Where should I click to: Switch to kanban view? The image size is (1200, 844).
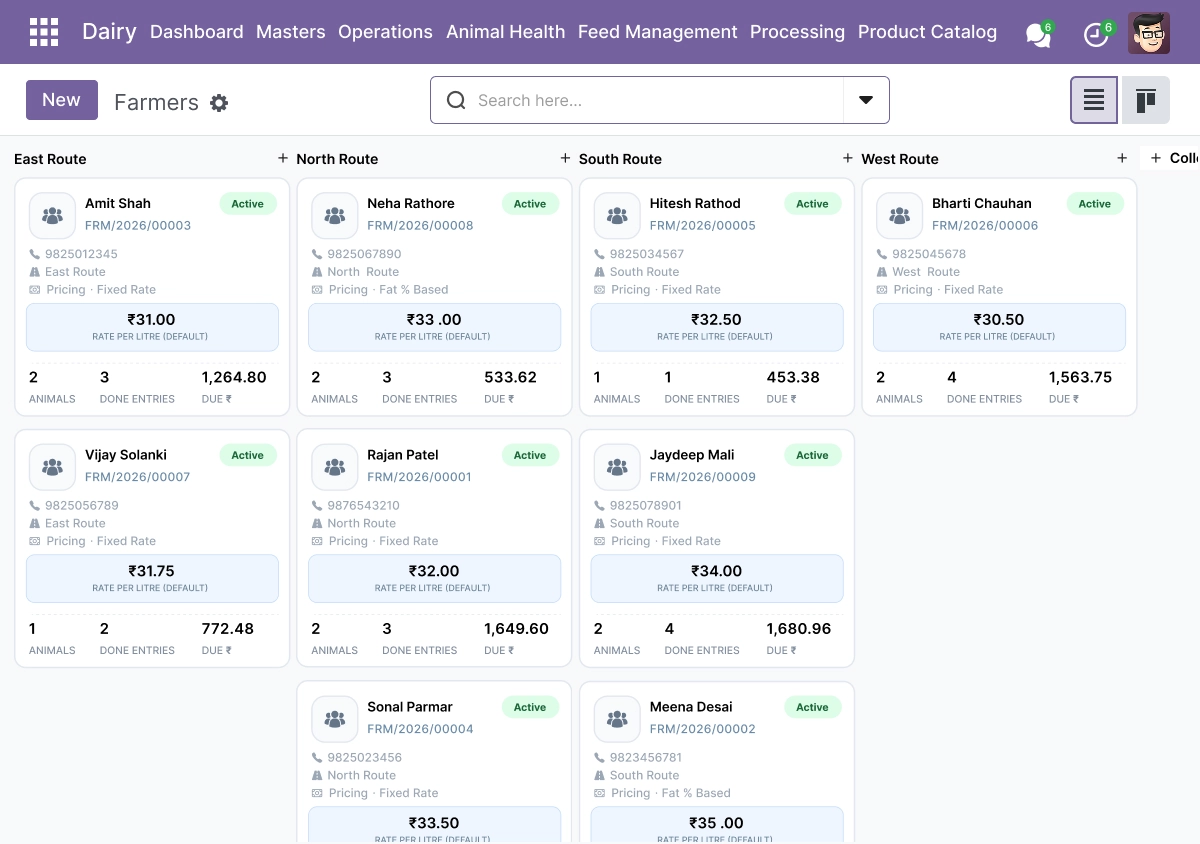1146,100
